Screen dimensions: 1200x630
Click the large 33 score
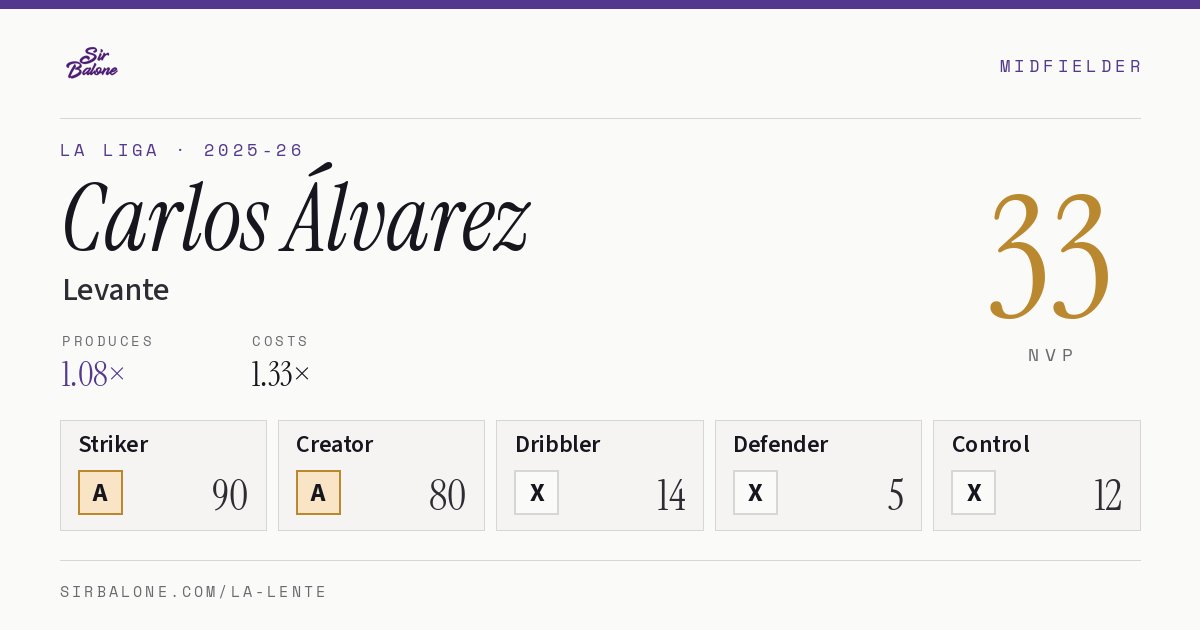(x=1050, y=258)
